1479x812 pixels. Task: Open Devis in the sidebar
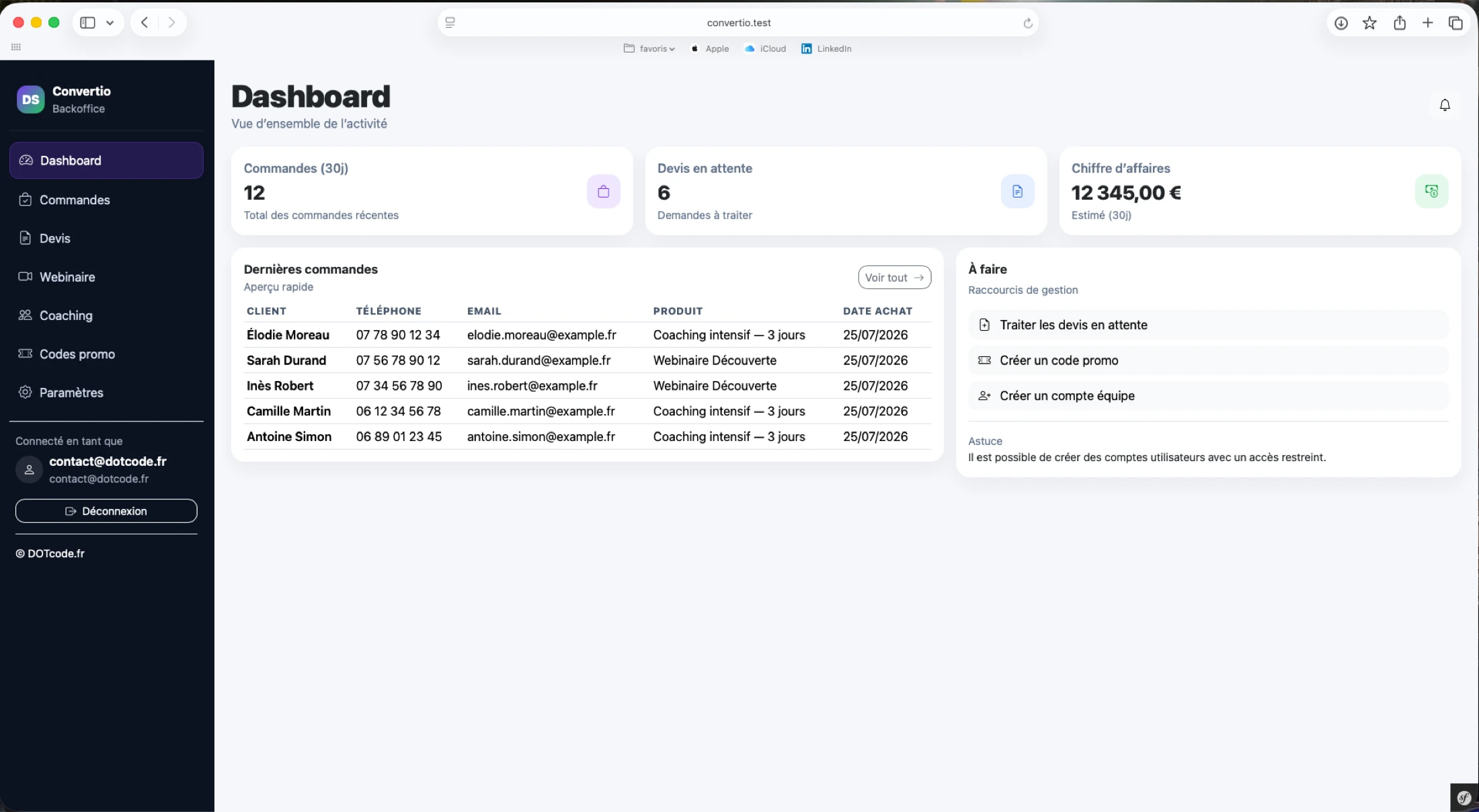tap(106, 238)
